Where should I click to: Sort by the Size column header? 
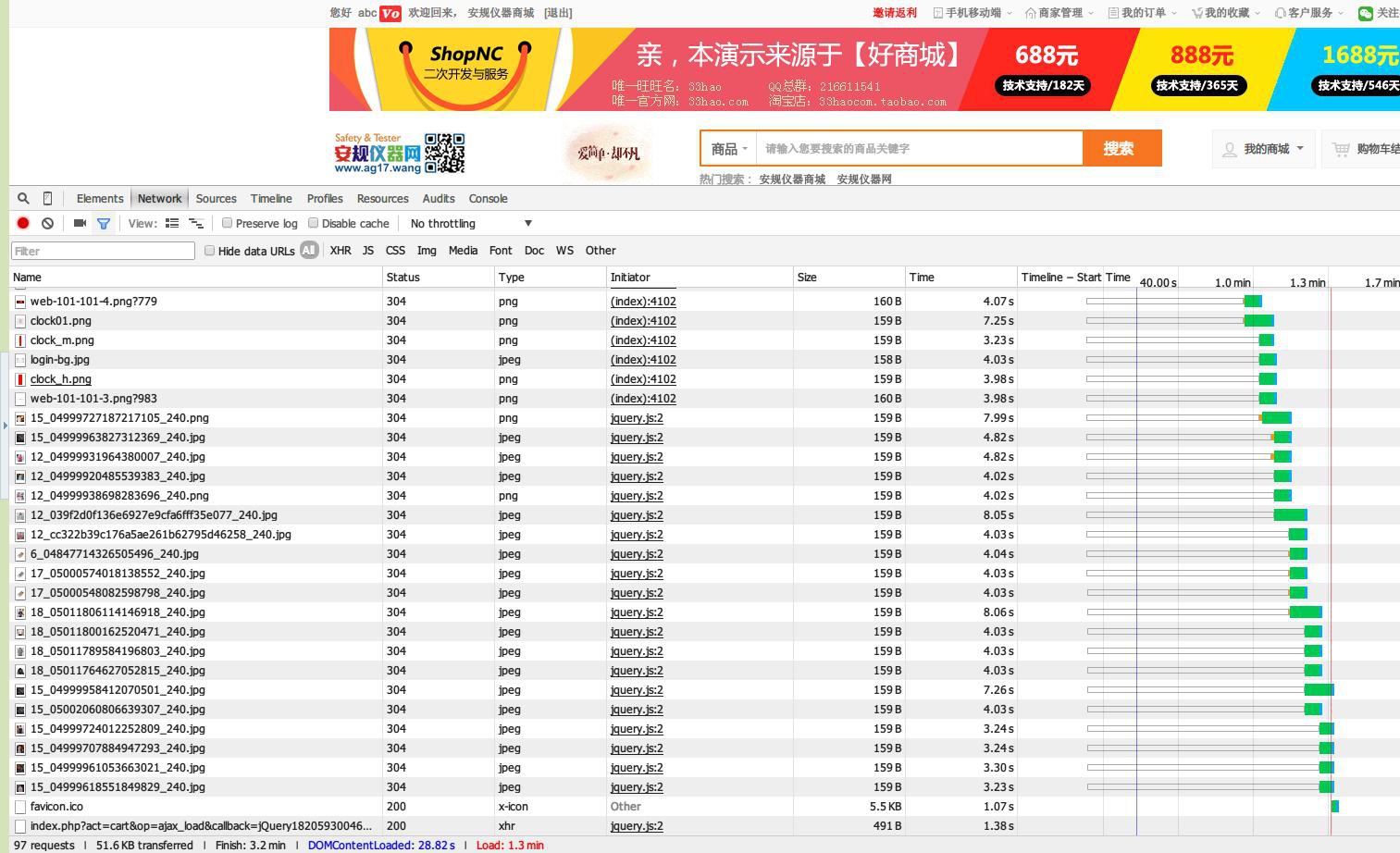(849, 278)
